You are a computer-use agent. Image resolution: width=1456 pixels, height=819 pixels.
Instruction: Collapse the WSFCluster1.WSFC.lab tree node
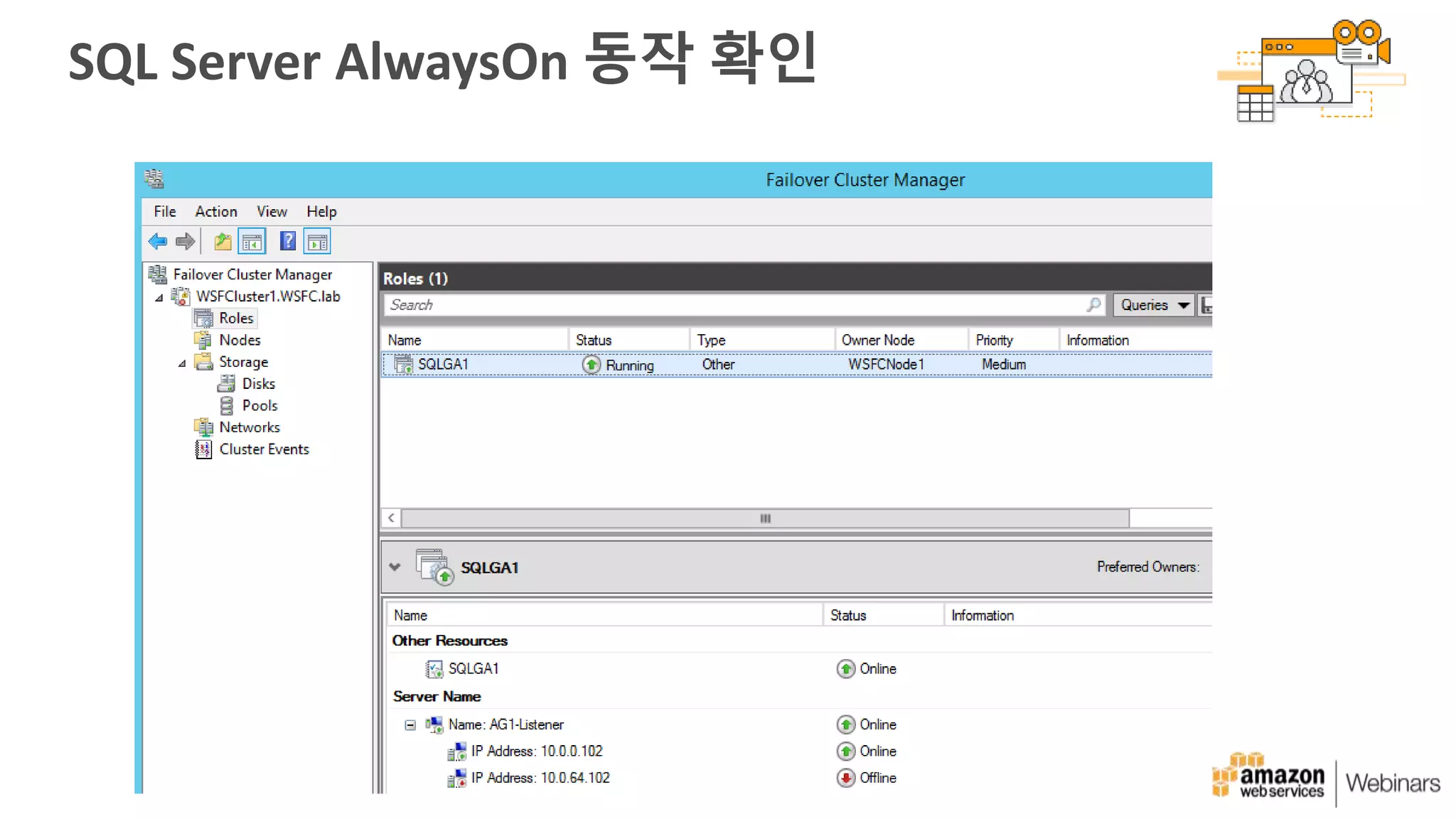coord(159,298)
